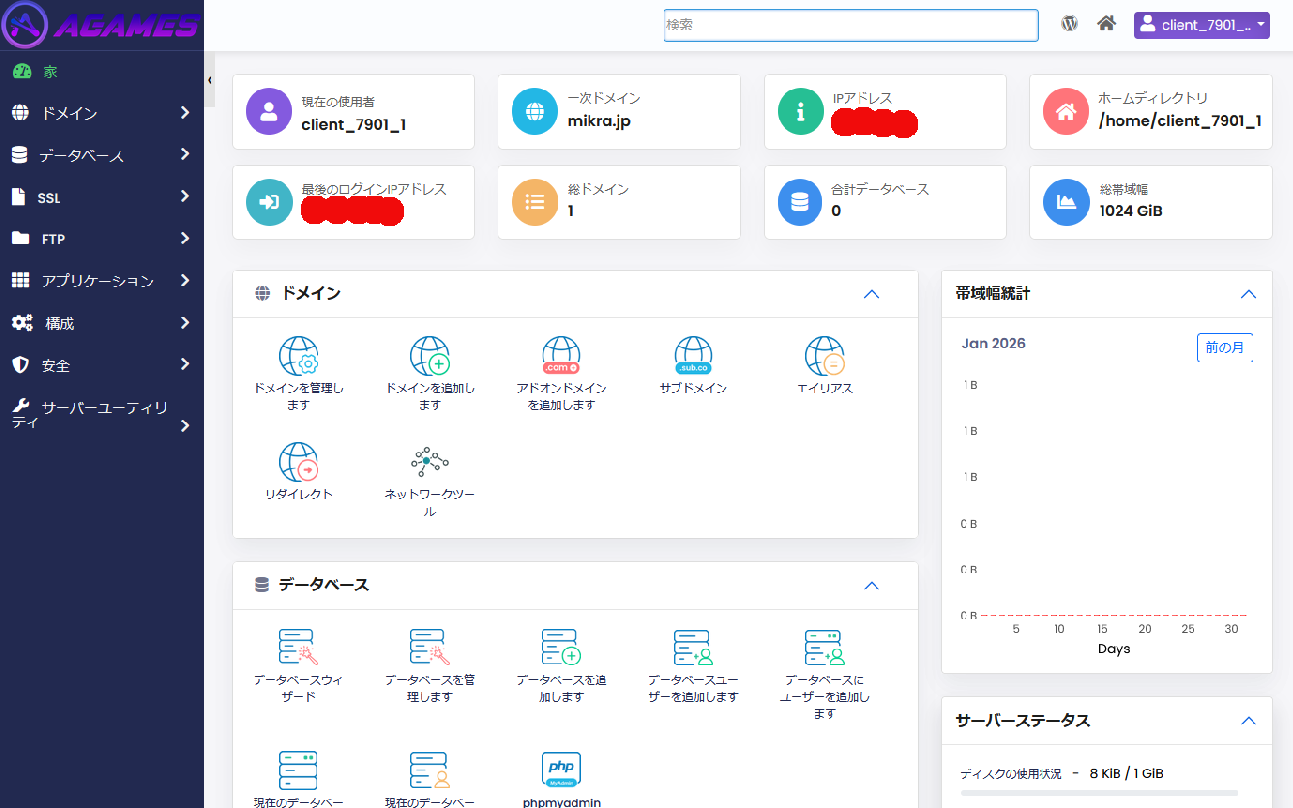Collapse the ドメイン panel chevron
The width and height of the screenshot is (1293, 808).
point(871,294)
